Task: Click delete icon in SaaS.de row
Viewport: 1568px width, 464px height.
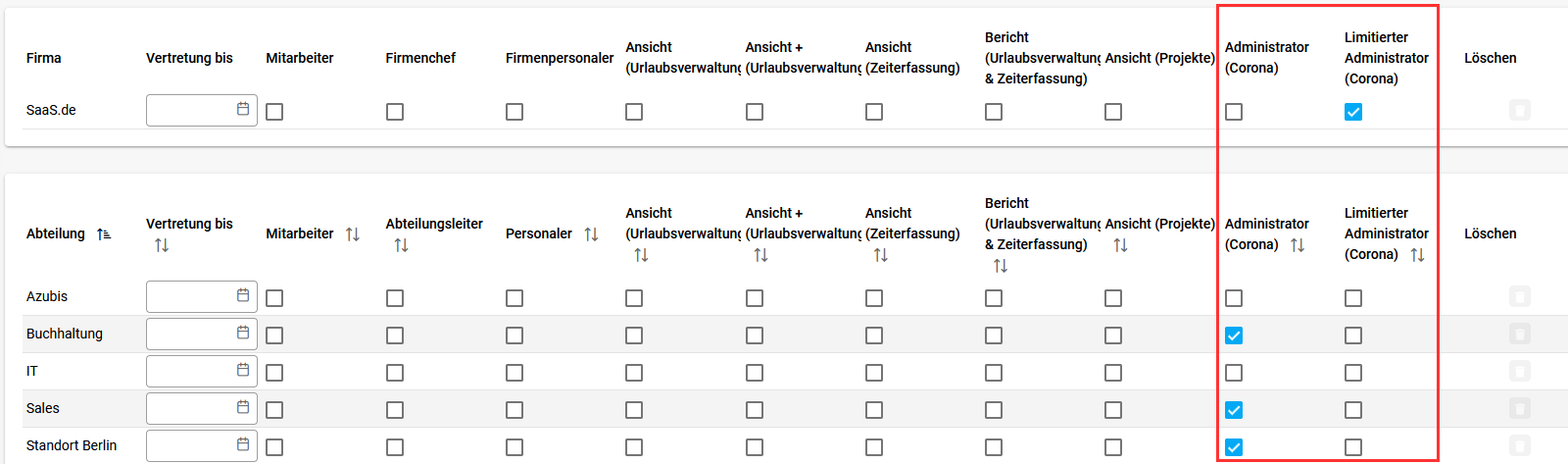Action: [1520, 110]
